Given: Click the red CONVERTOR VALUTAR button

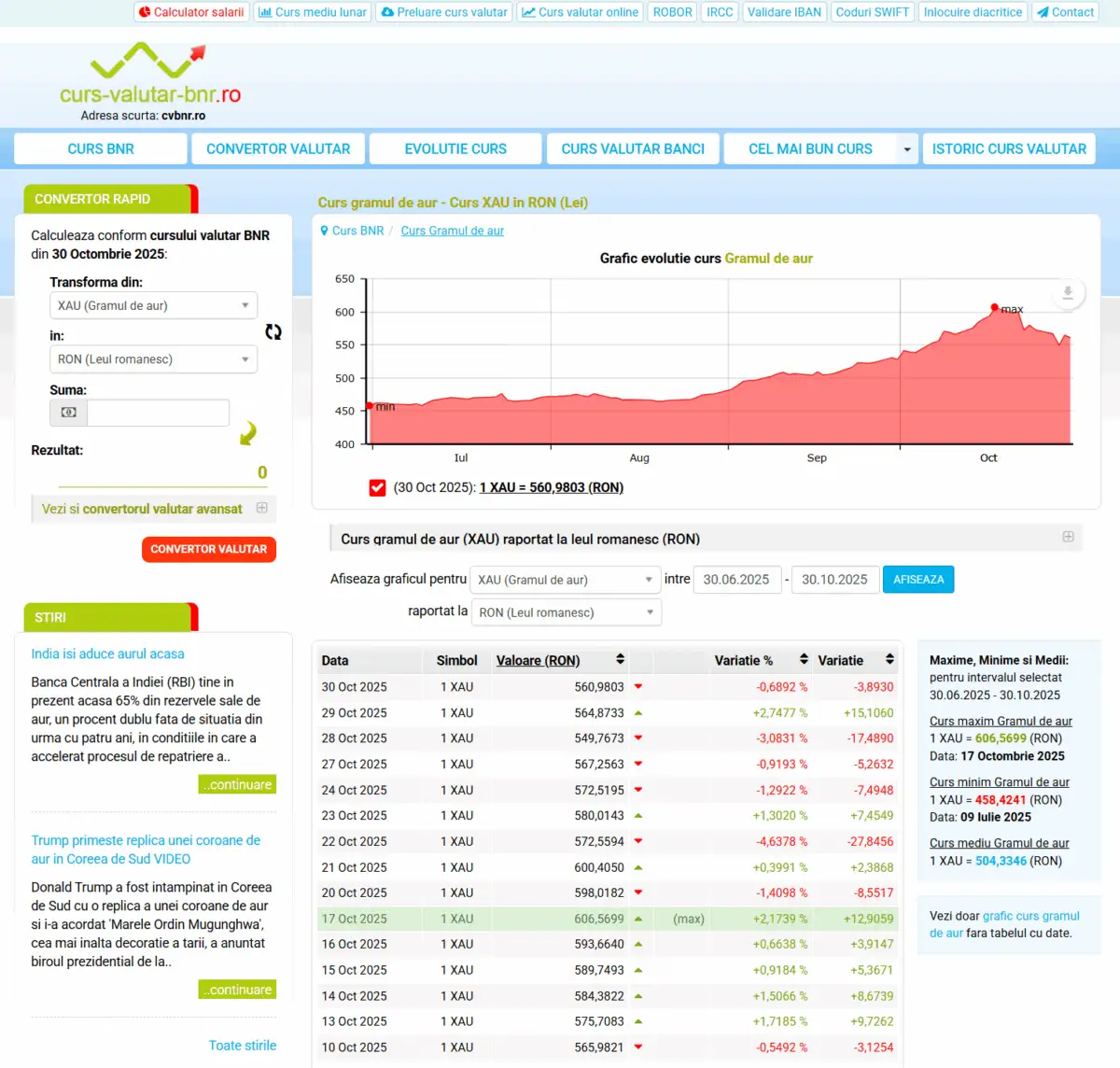Looking at the screenshot, I should pos(209,549).
